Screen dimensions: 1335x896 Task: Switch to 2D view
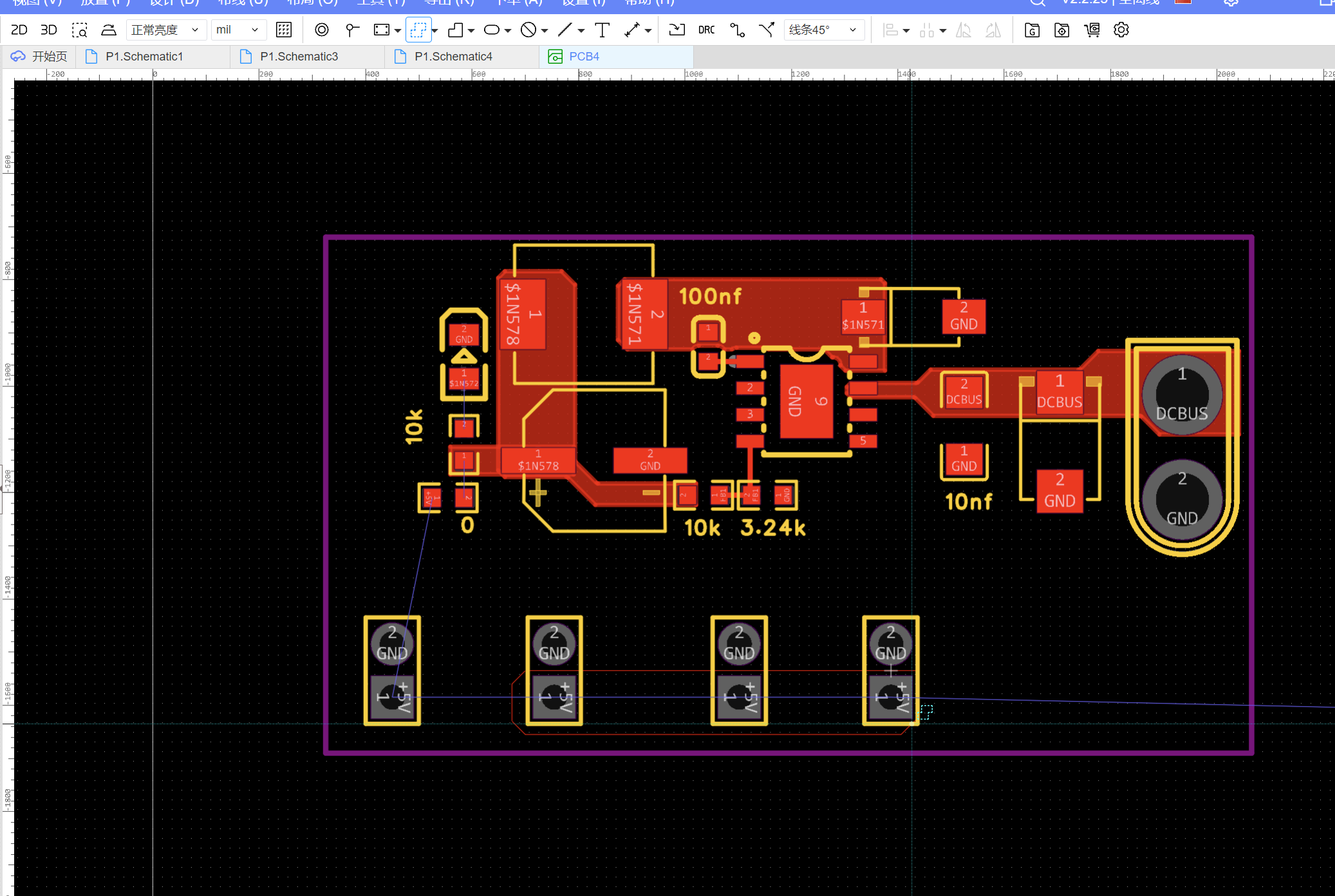pos(19,30)
